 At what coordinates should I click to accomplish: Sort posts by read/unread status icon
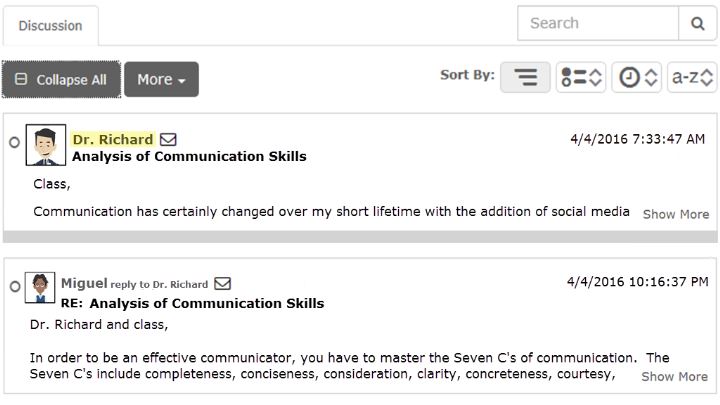tap(581, 77)
